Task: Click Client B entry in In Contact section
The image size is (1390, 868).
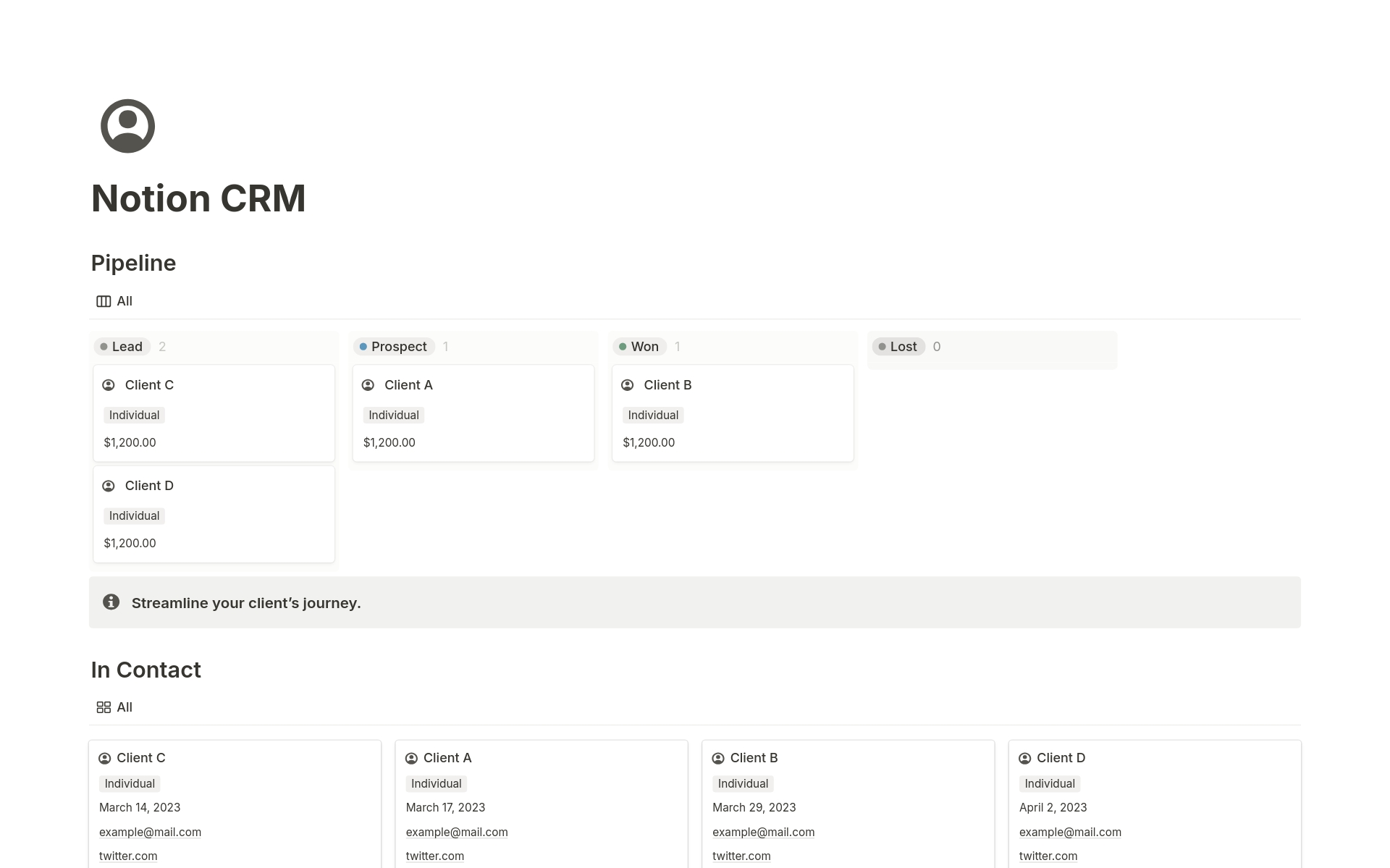Action: pyautogui.click(x=753, y=757)
